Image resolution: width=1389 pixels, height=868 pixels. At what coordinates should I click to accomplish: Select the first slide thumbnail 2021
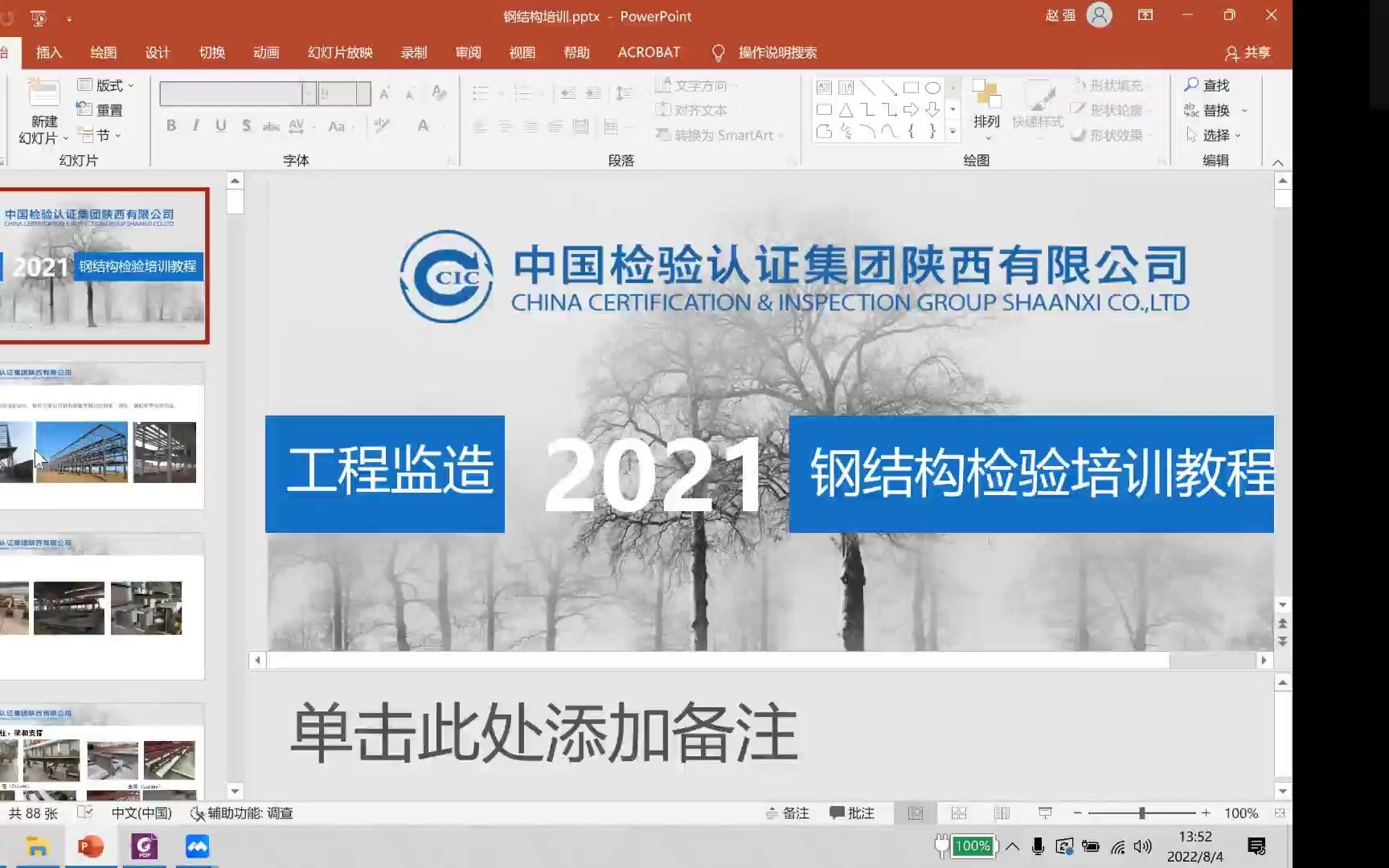pyautogui.click(x=103, y=266)
